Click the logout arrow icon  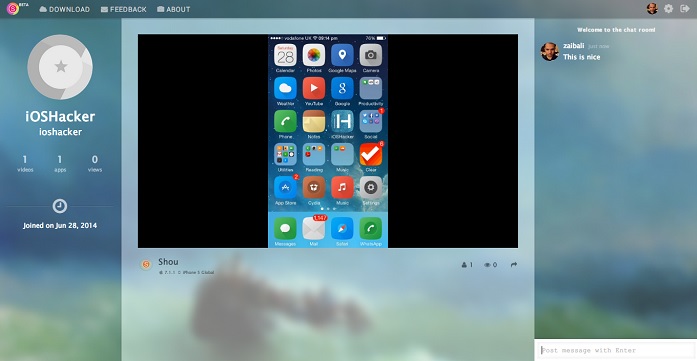pos(685,8)
